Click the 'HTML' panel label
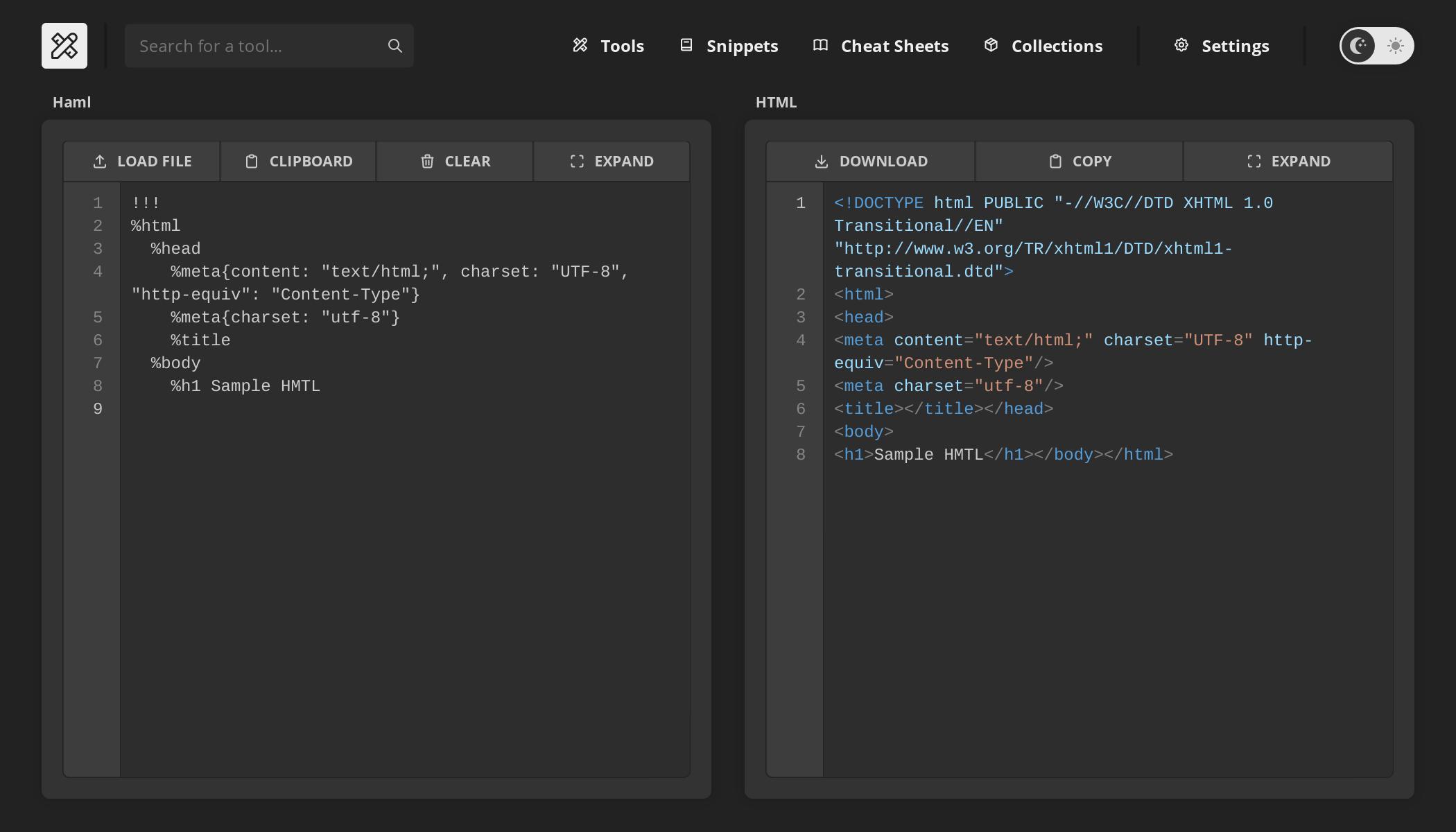 click(x=776, y=102)
